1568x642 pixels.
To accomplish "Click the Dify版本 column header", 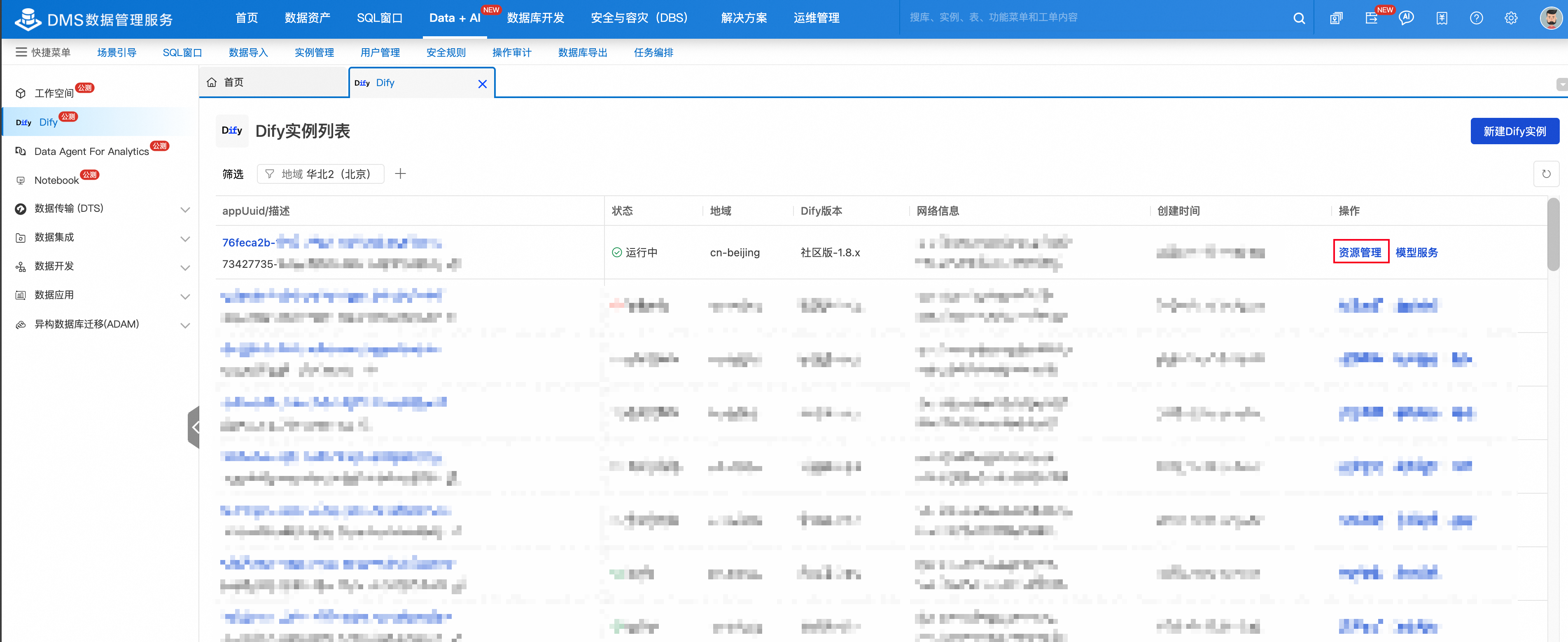I will coord(821,211).
